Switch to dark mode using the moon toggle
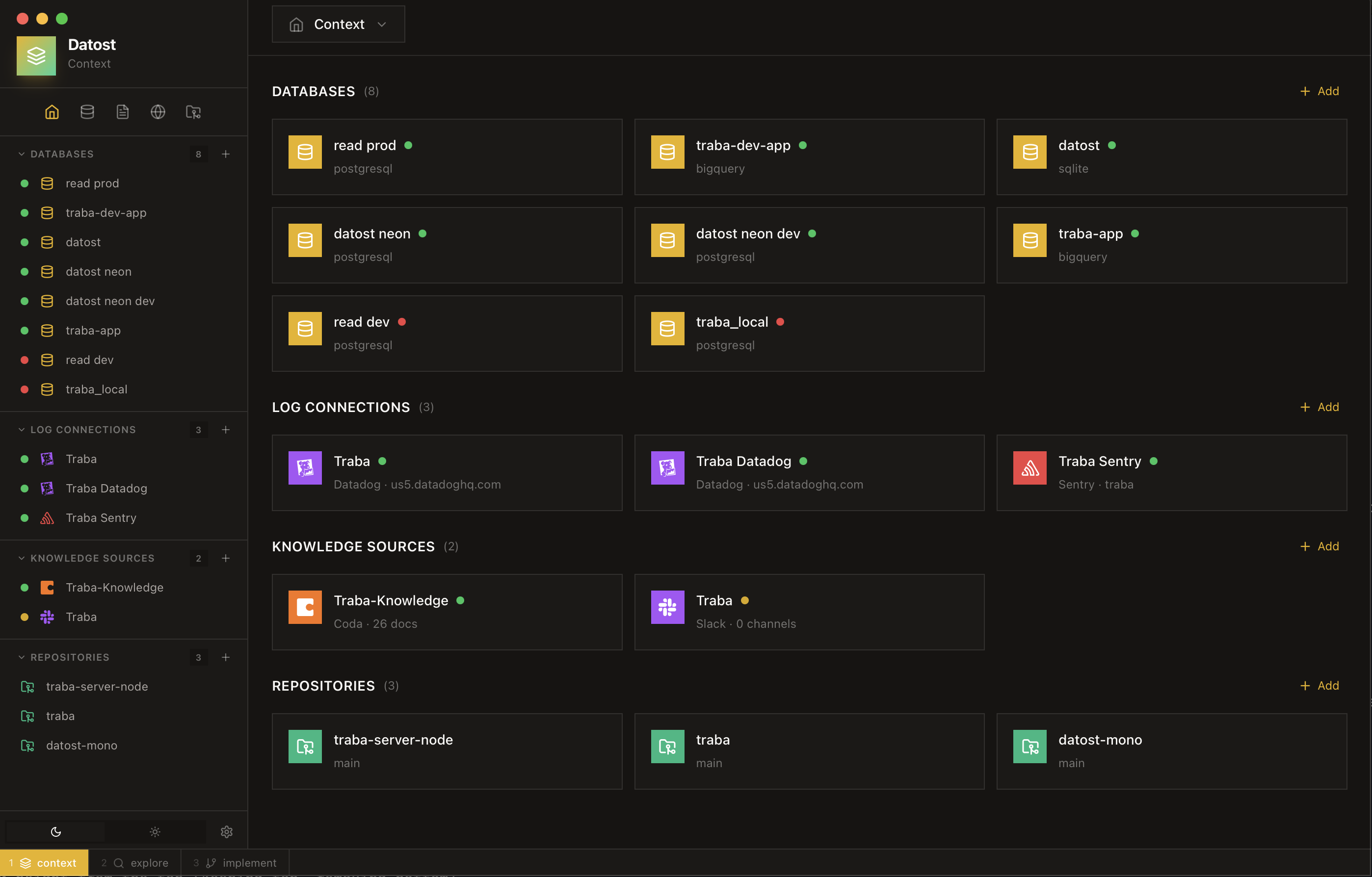The height and width of the screenshot is (877, 1372). point(55,831)
